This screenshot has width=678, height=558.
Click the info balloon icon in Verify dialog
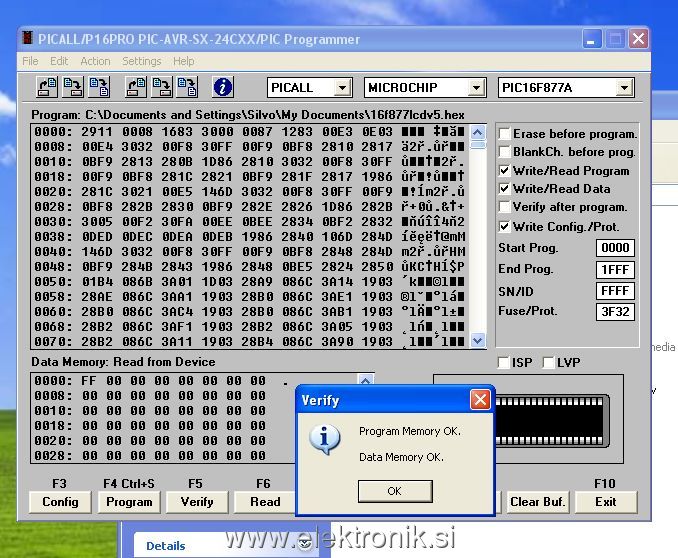(x=324, y=439)
